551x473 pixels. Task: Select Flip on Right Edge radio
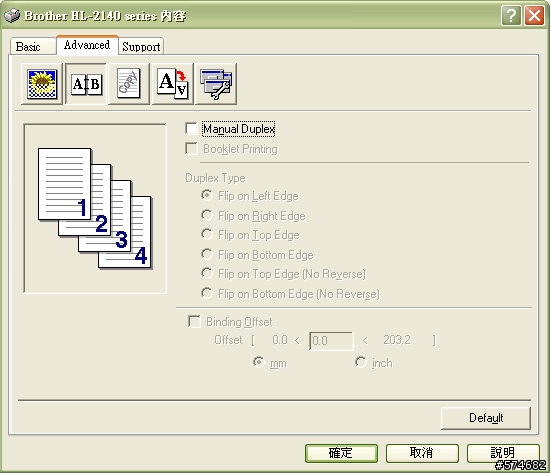[207, 215]
